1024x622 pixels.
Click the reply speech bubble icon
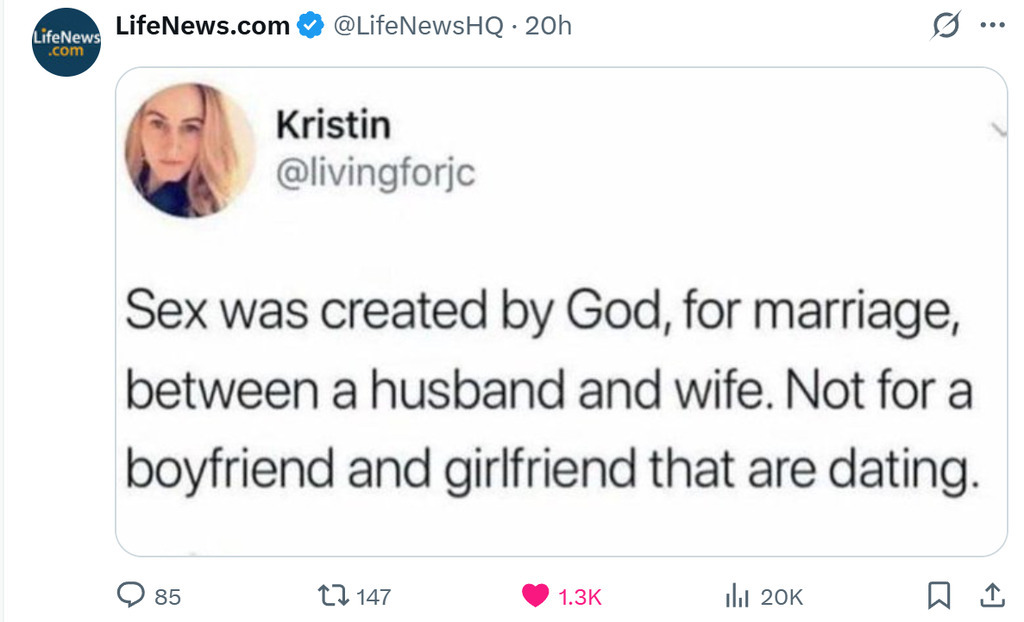tap(132, 596)
